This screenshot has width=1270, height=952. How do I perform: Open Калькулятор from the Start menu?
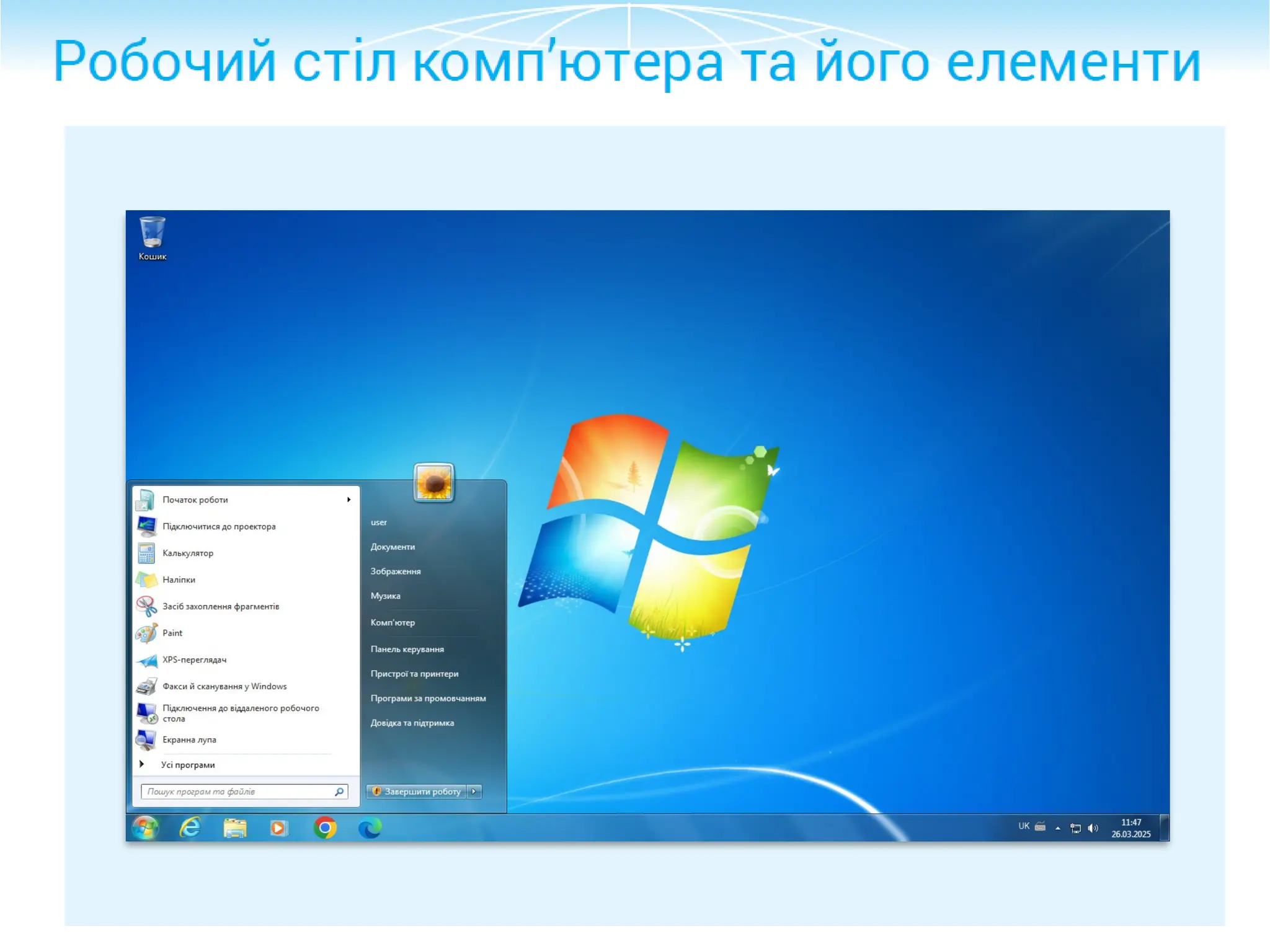click(x=188, y=553)
